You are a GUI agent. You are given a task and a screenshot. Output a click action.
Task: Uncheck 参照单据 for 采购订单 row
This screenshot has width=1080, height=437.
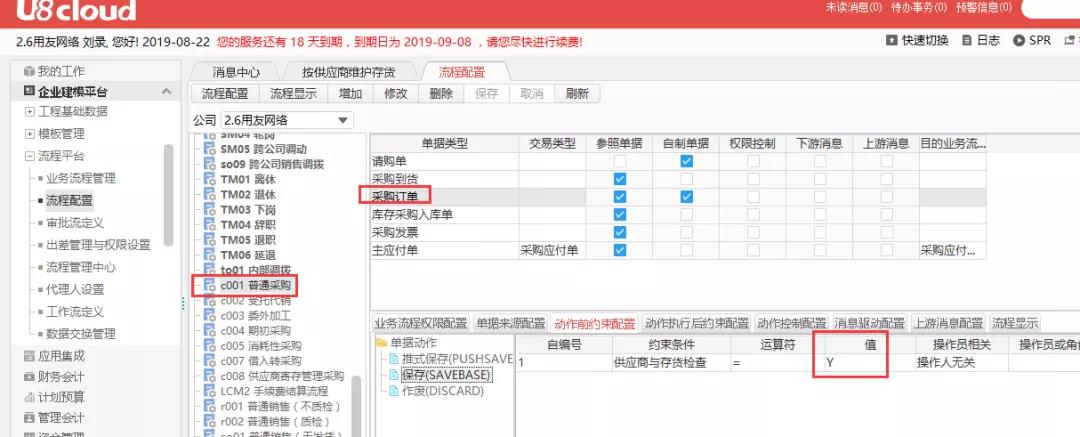[620, 197]
